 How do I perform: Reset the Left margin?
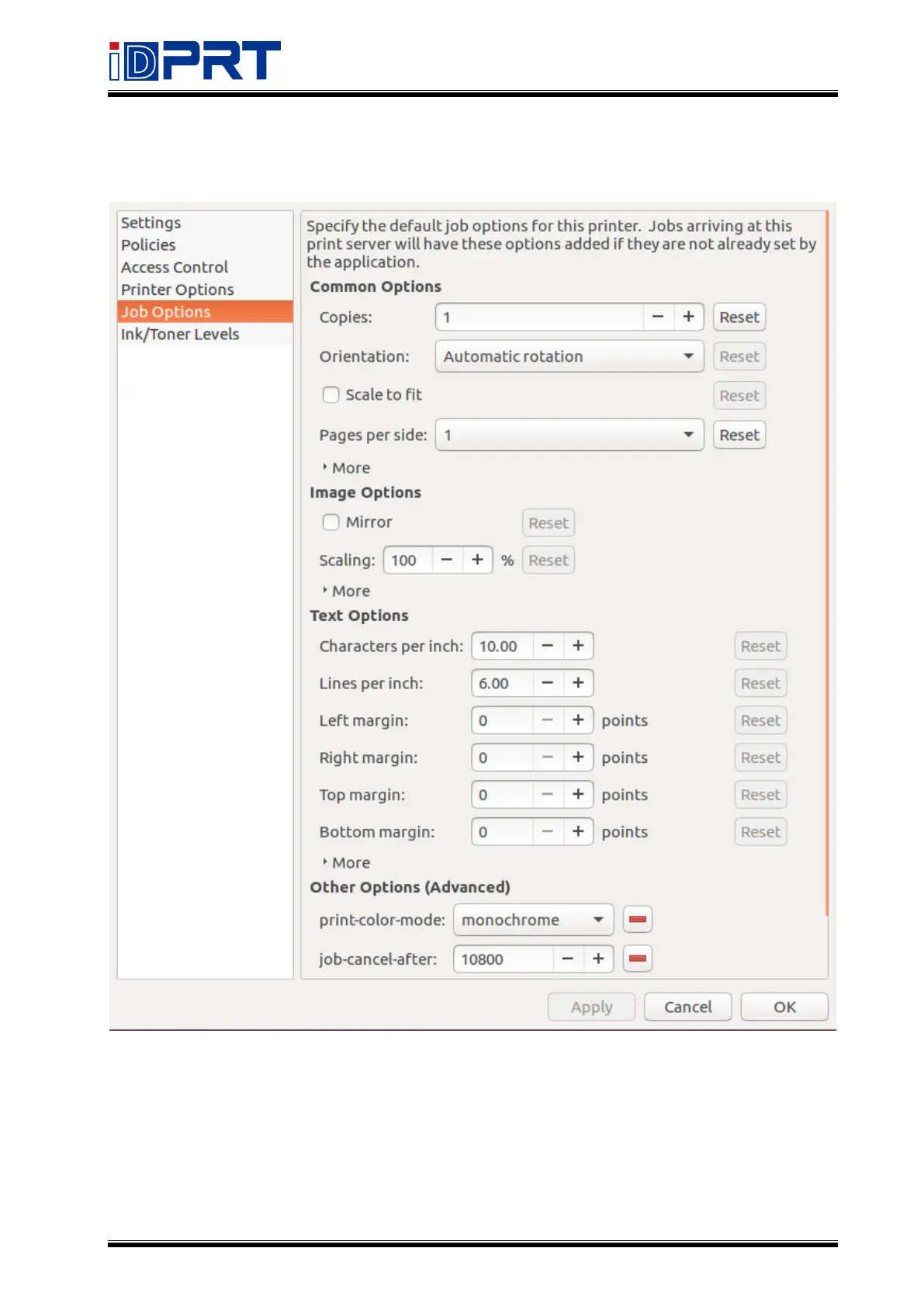click(x=760, y=720)
